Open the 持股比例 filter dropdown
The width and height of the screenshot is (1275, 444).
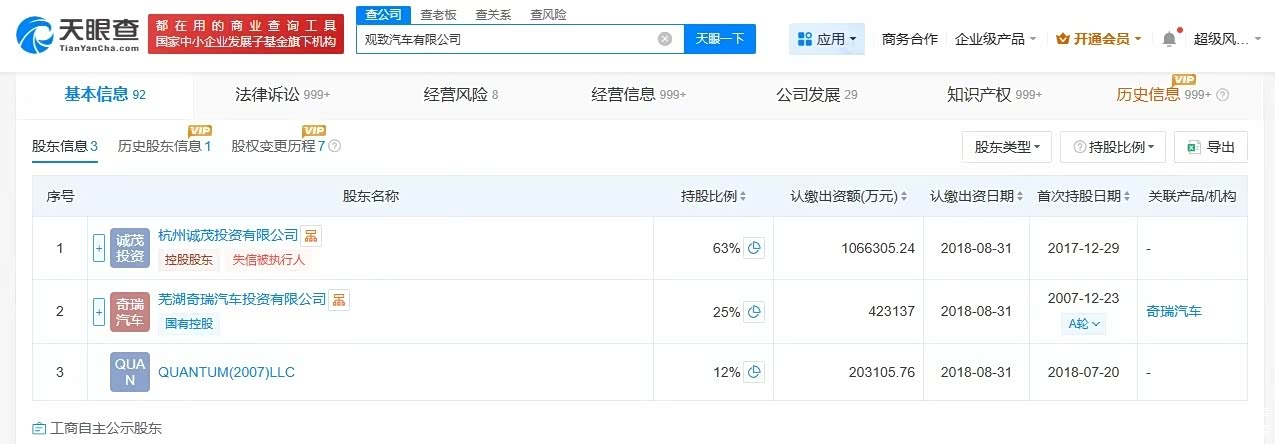(x=1112, y=147)
